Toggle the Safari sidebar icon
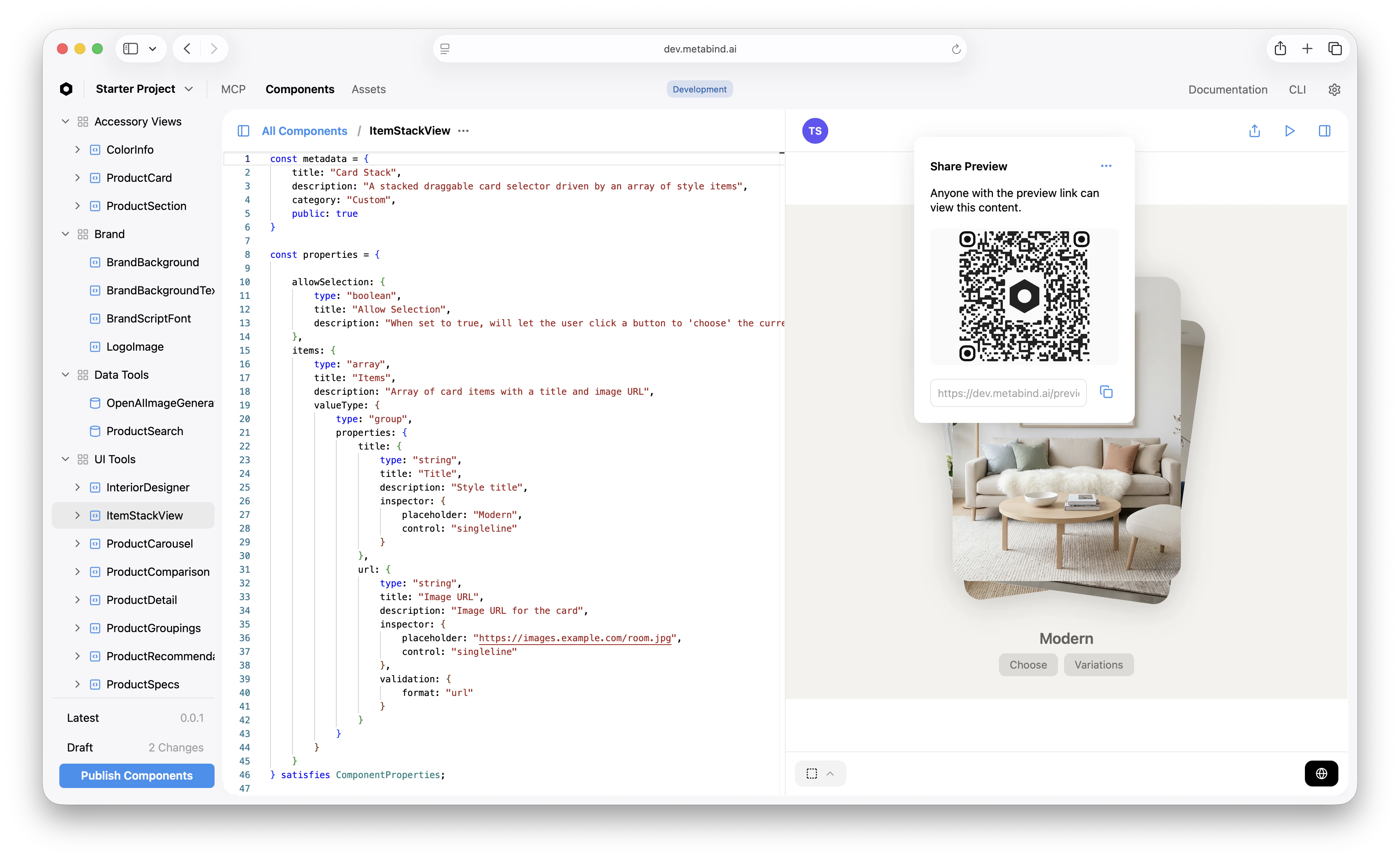This screenshot has height=861, width=1400. pos(130,48)
